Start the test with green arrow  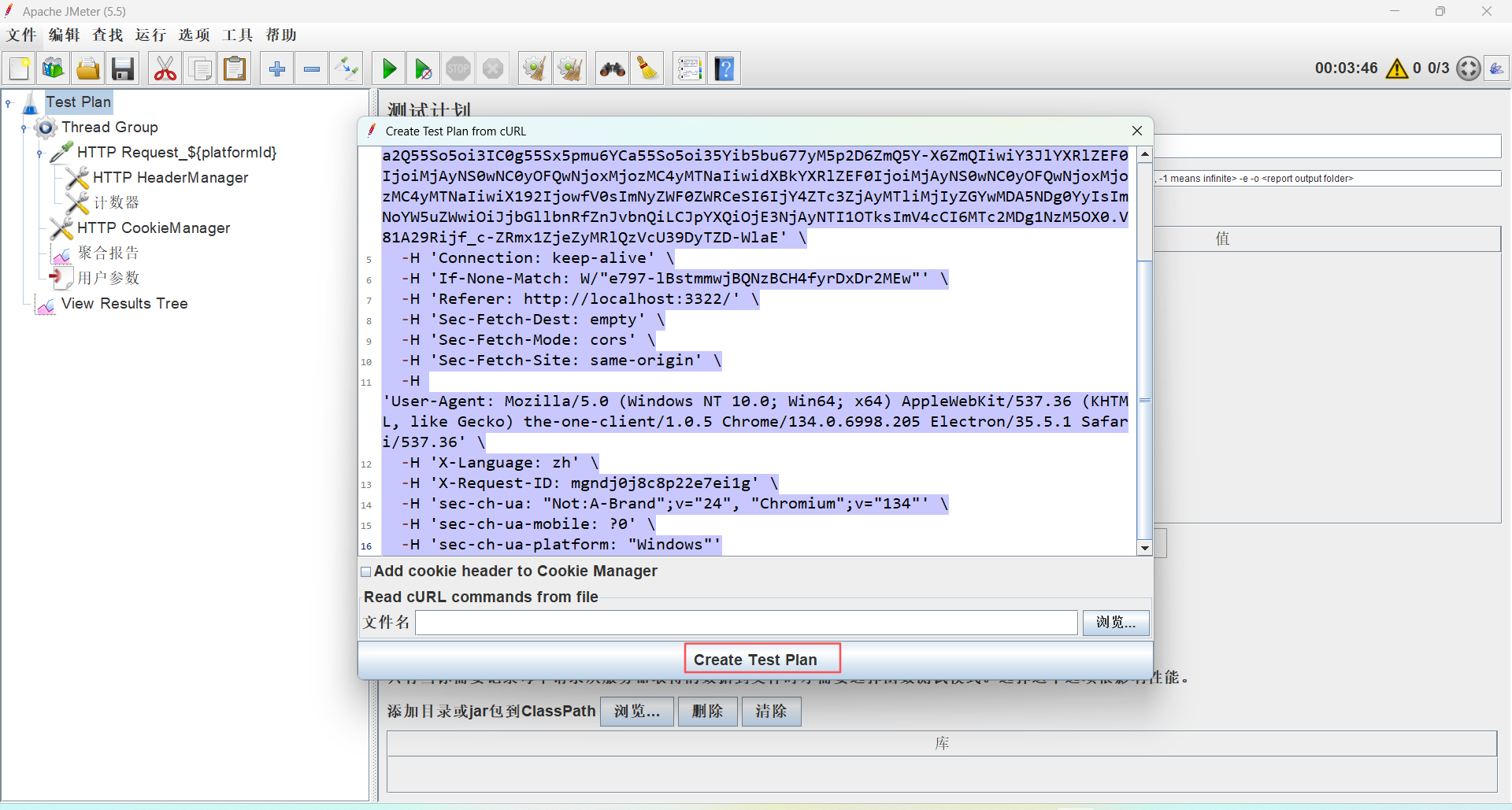389,68
